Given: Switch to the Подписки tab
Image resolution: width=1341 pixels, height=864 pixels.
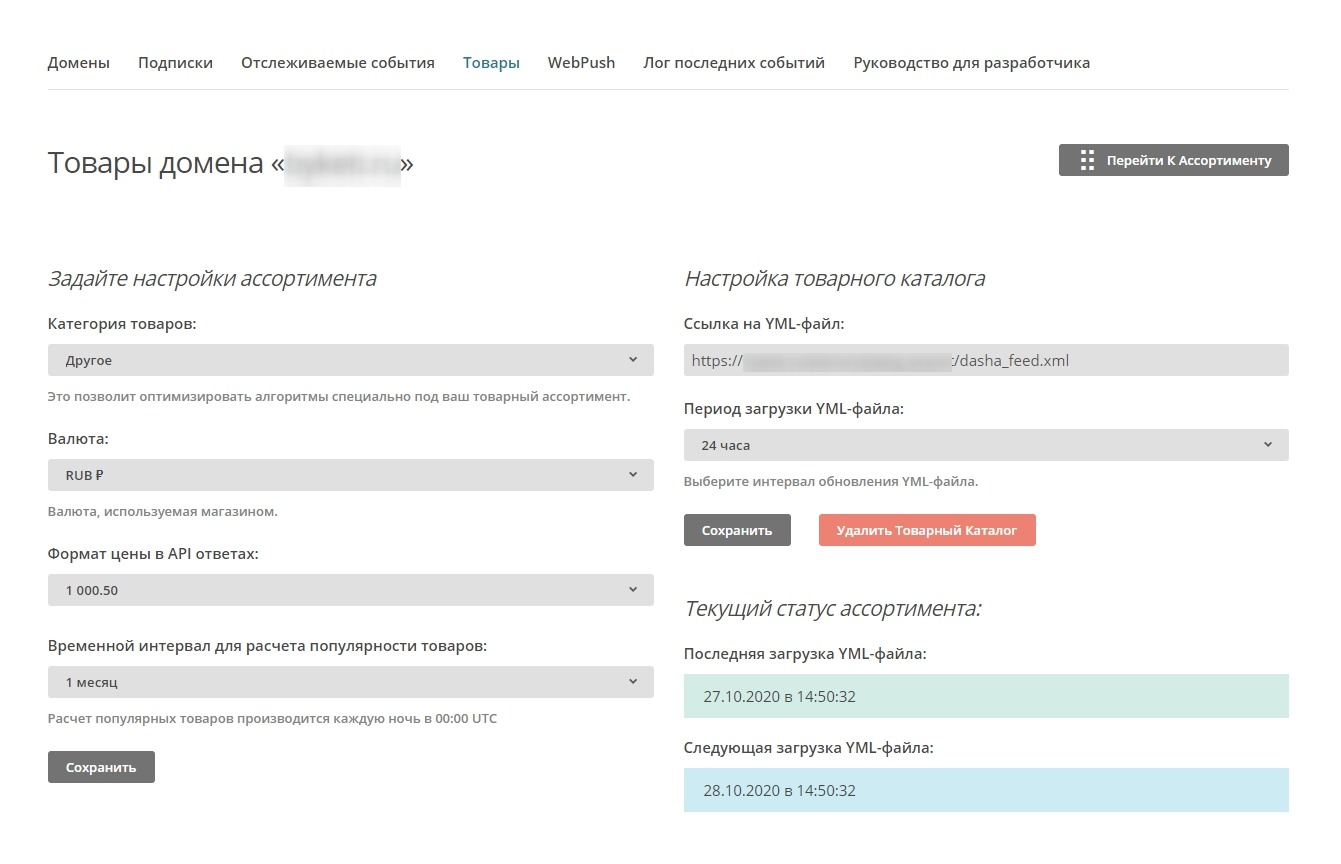Looking at the screenshot, I should [175, 63].
